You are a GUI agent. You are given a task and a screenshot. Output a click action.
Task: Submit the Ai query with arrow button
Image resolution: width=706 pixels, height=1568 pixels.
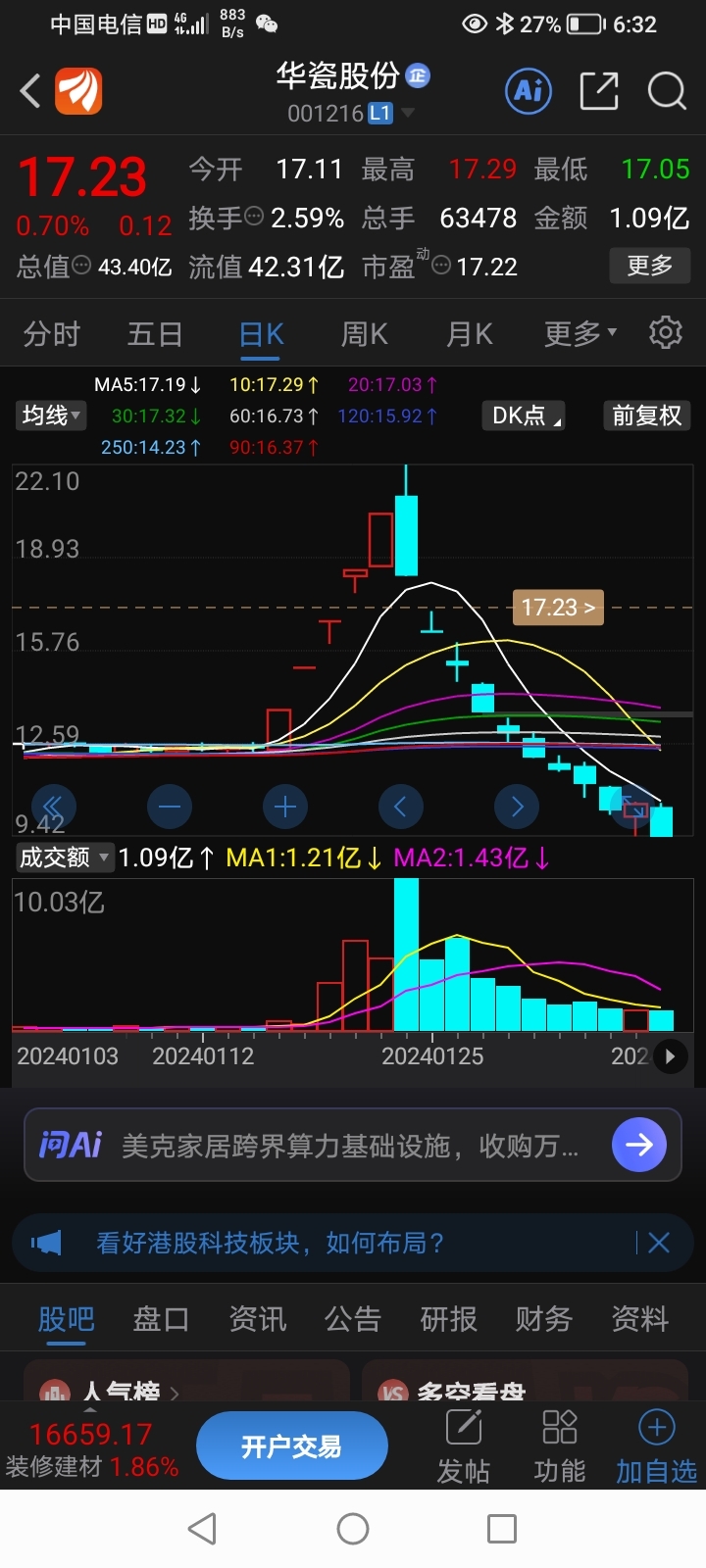(639, 1145)
